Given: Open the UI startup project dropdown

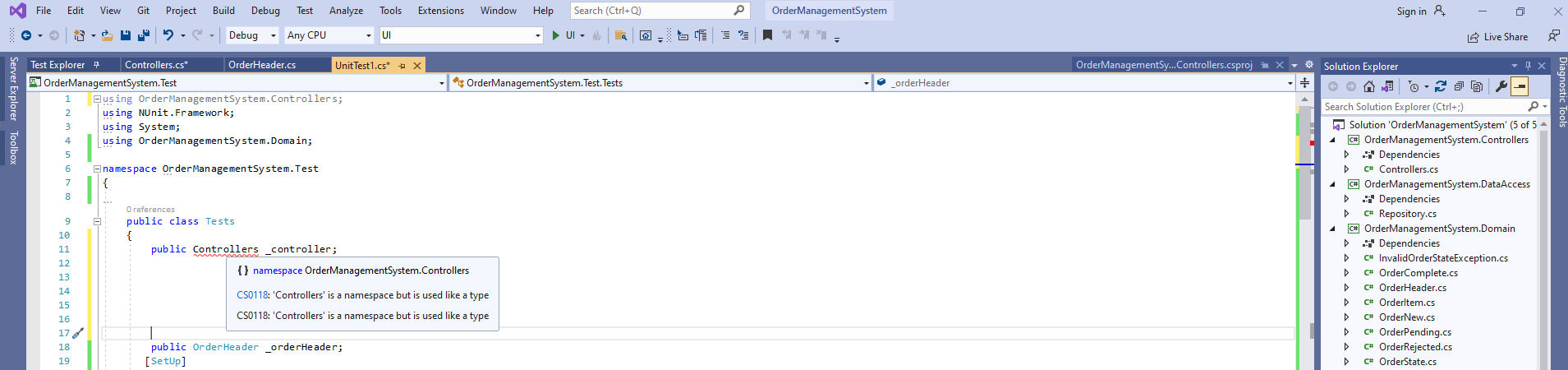Looking at the screenshot, I should pos(461,35).
